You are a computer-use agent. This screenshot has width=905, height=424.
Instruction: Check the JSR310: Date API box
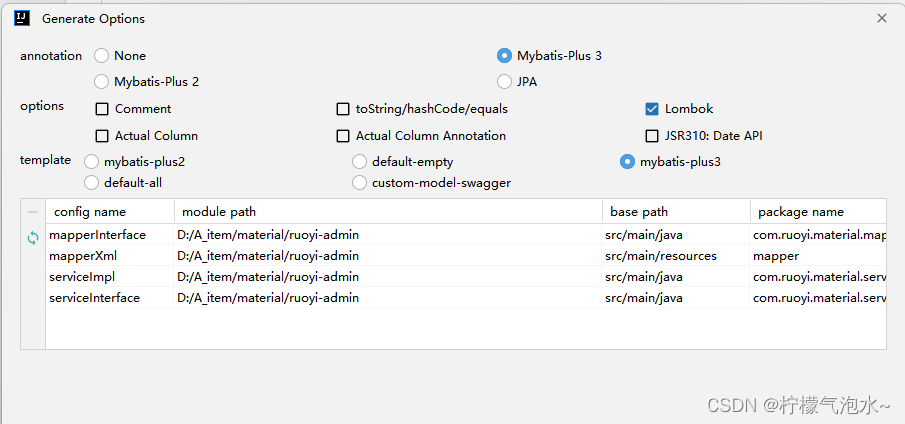coord(652,136)
